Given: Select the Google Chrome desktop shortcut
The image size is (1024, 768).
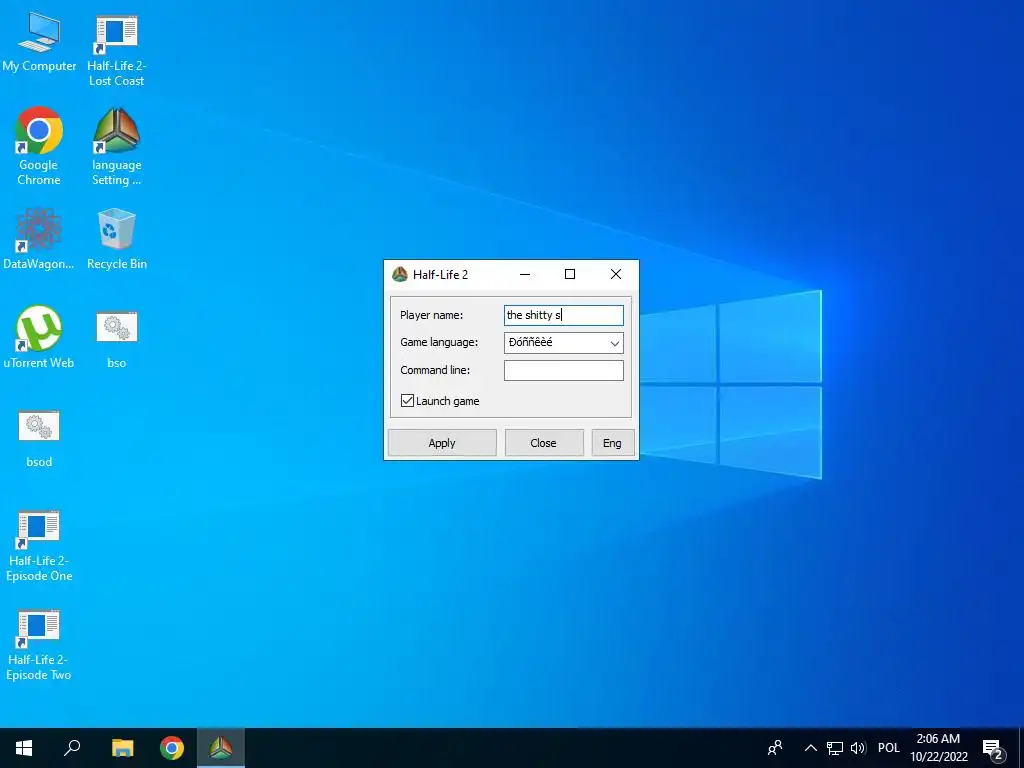Looking at the screenshot, I should click(x=39, y=145).
